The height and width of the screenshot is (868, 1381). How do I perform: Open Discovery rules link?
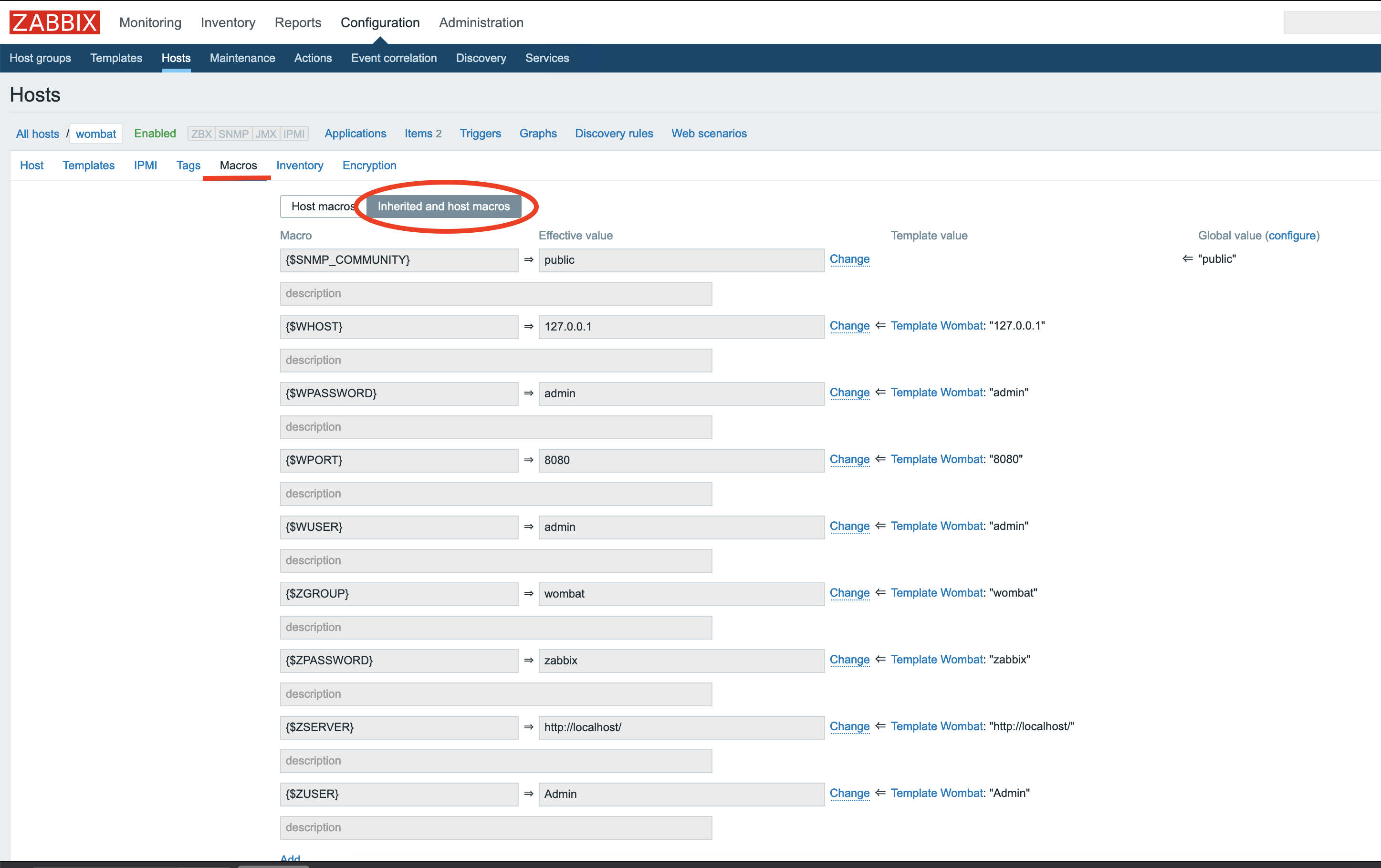614,133
